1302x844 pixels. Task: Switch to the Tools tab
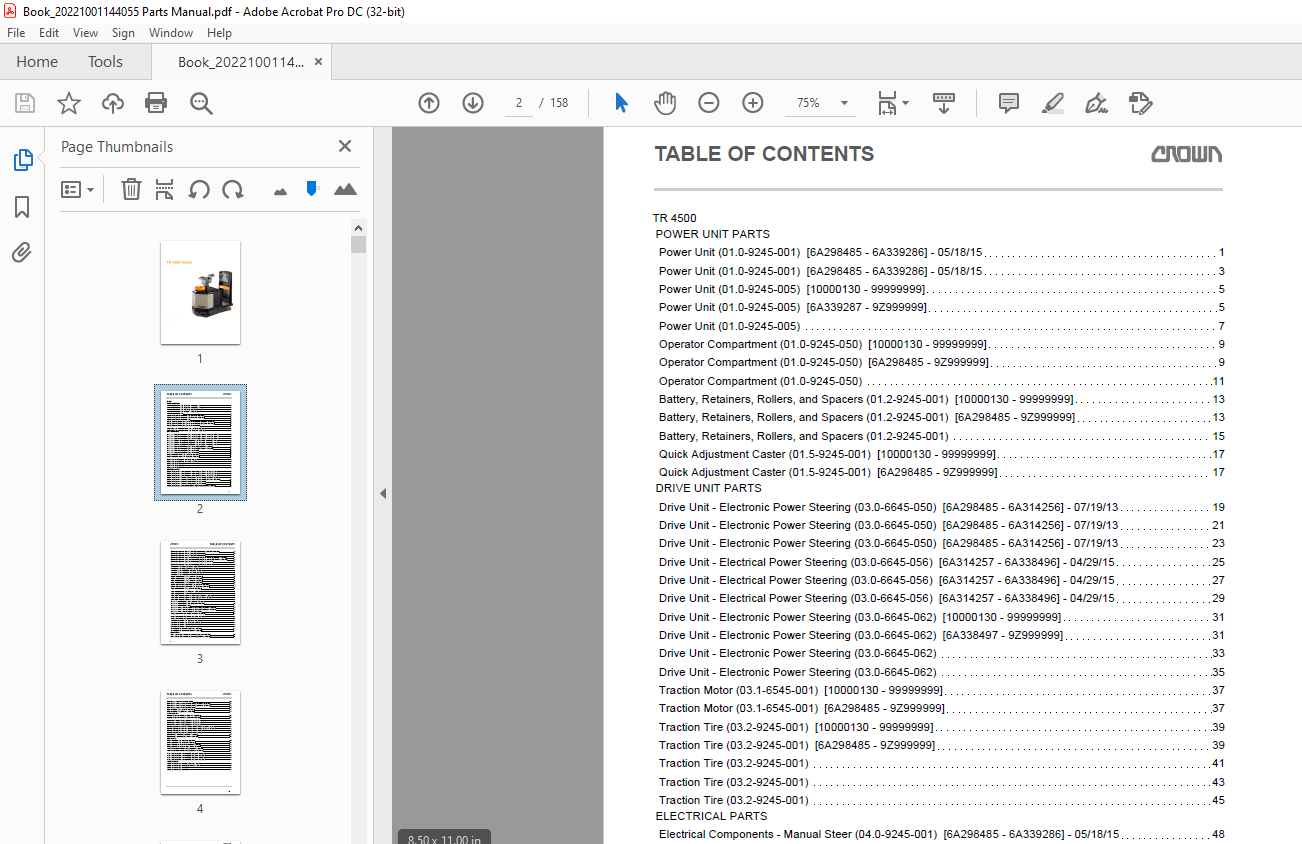point(105,62)
